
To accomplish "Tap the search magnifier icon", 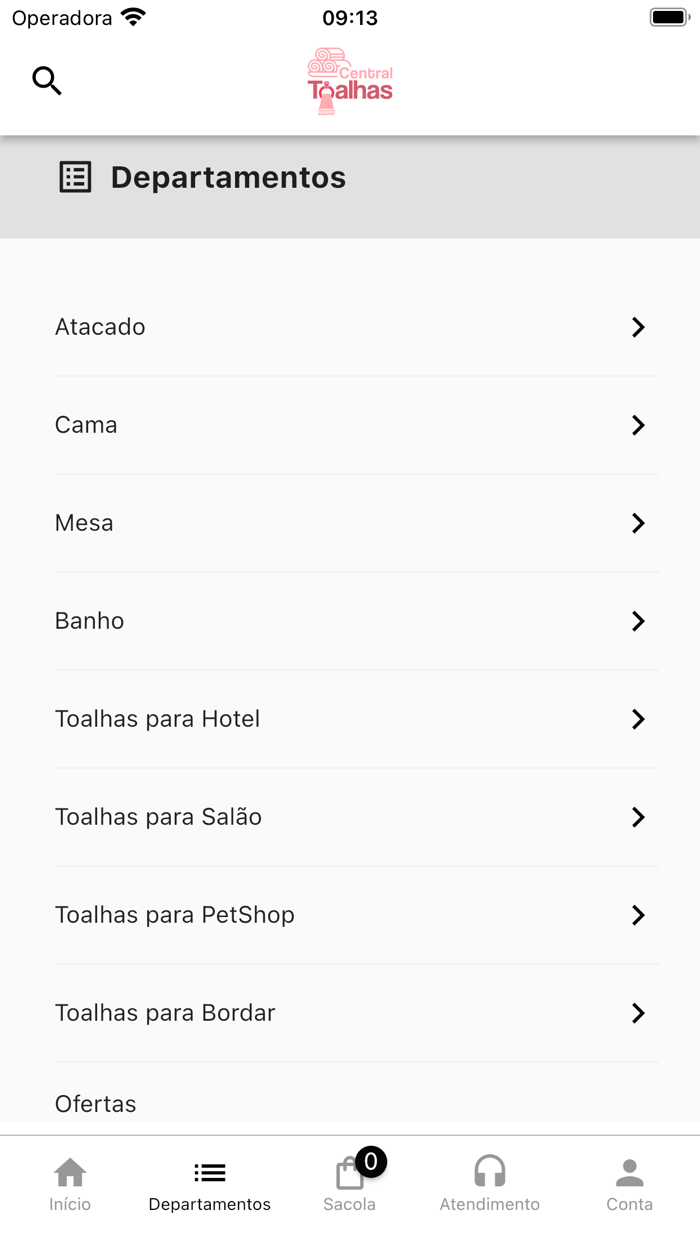I will pyautogui.click(x=47, y=80).
